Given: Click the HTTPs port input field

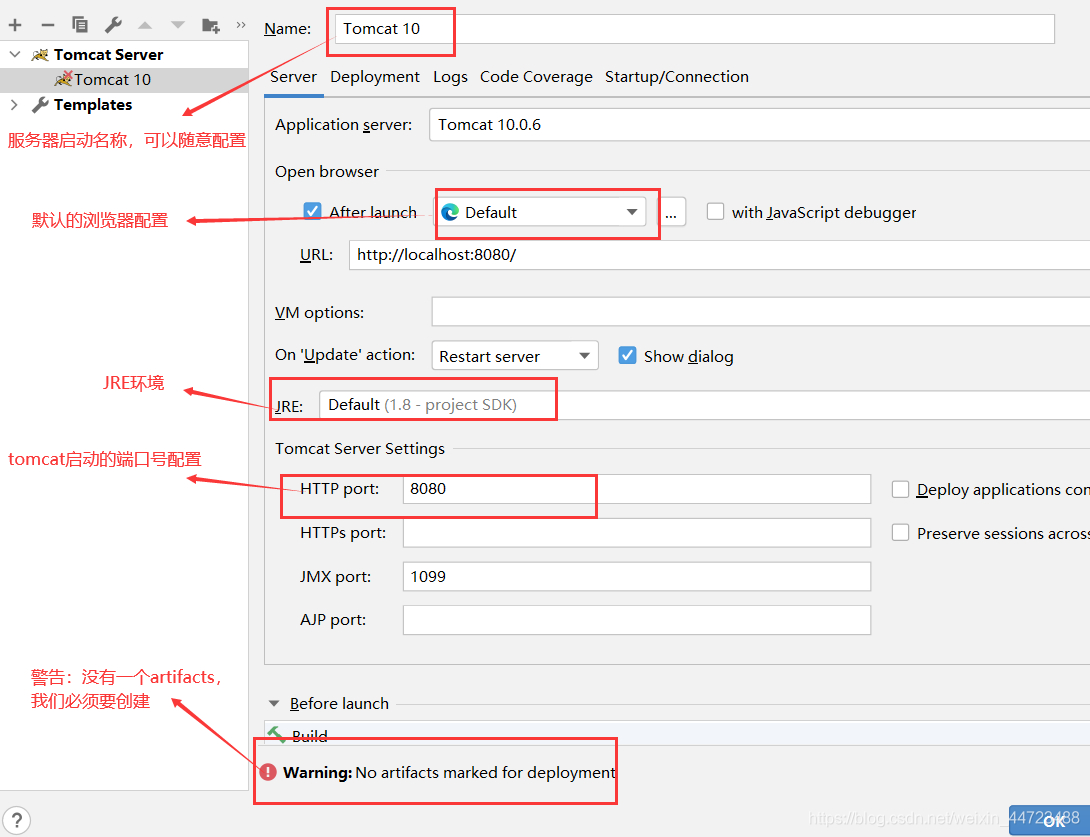Looking at the screenshot, I should (637, 533).
